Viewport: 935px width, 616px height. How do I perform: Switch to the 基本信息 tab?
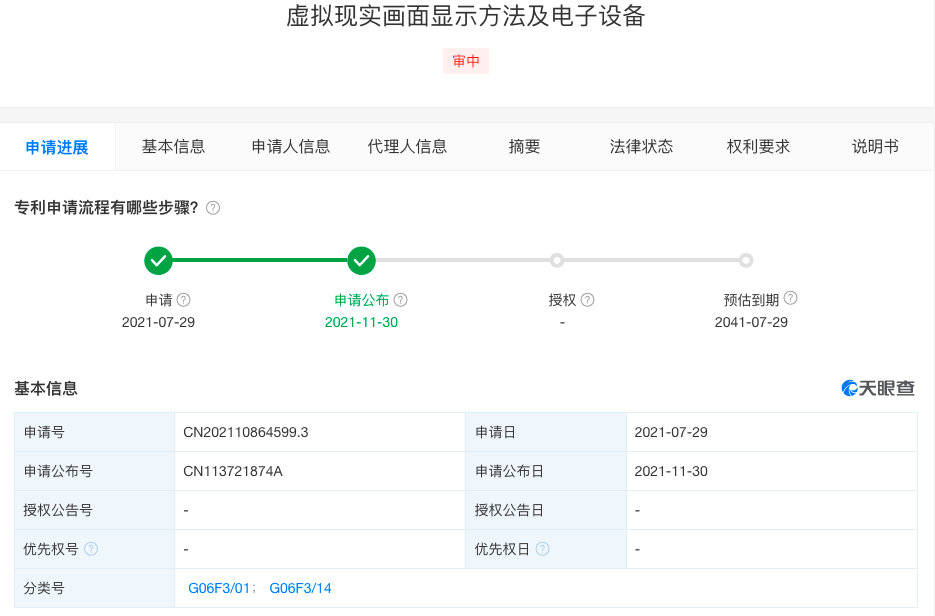(x=175, y=146)
